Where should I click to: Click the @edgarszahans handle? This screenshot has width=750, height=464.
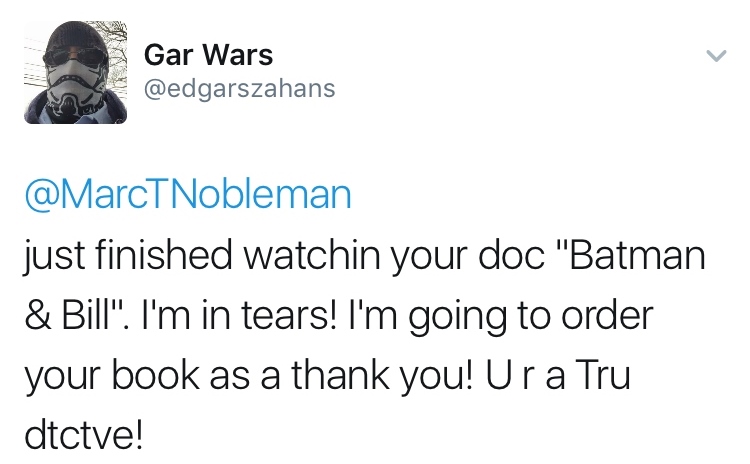[x=239, y=89]
